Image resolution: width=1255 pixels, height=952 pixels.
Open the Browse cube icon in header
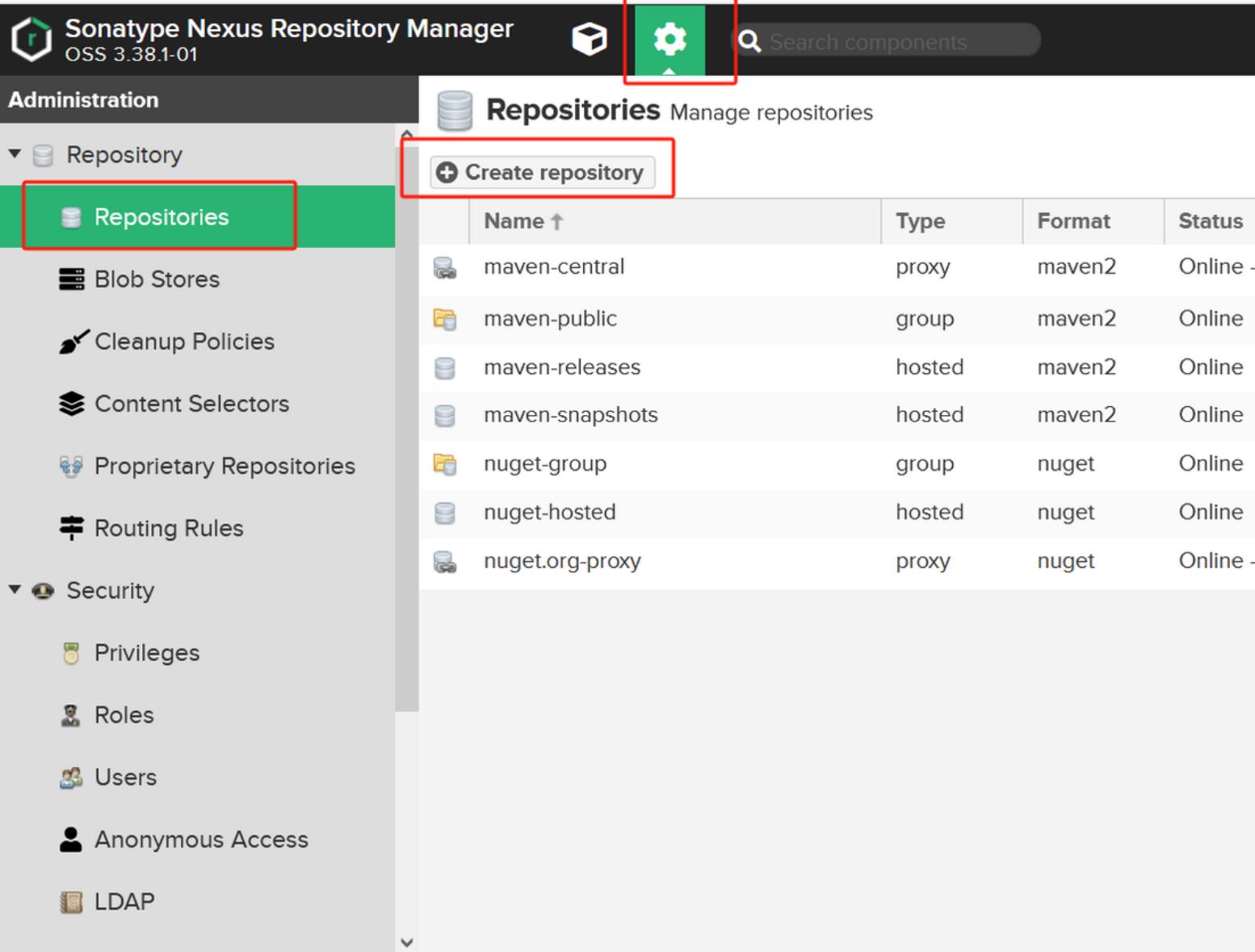coord(589,39)
